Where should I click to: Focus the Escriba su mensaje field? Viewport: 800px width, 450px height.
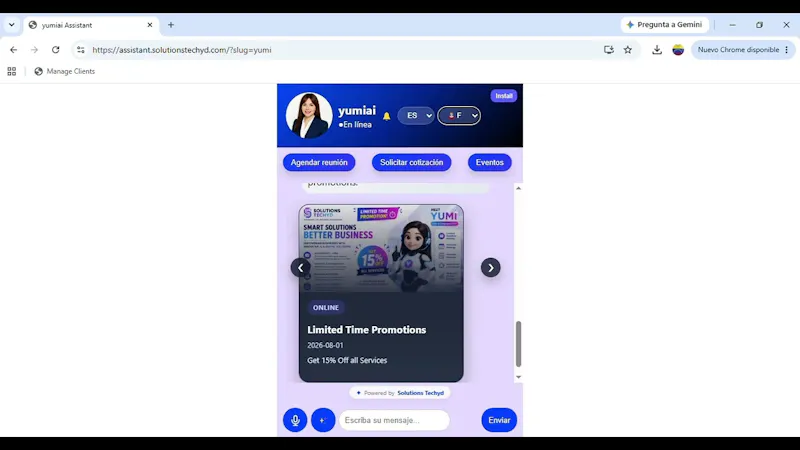pyautogui.click(x=394, y=420)
